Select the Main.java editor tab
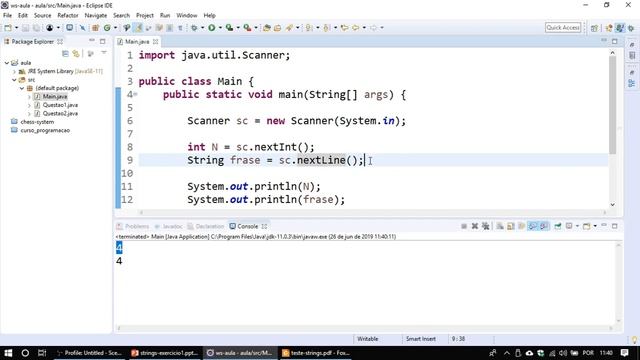The image size is (640, 360). (137, 42)
